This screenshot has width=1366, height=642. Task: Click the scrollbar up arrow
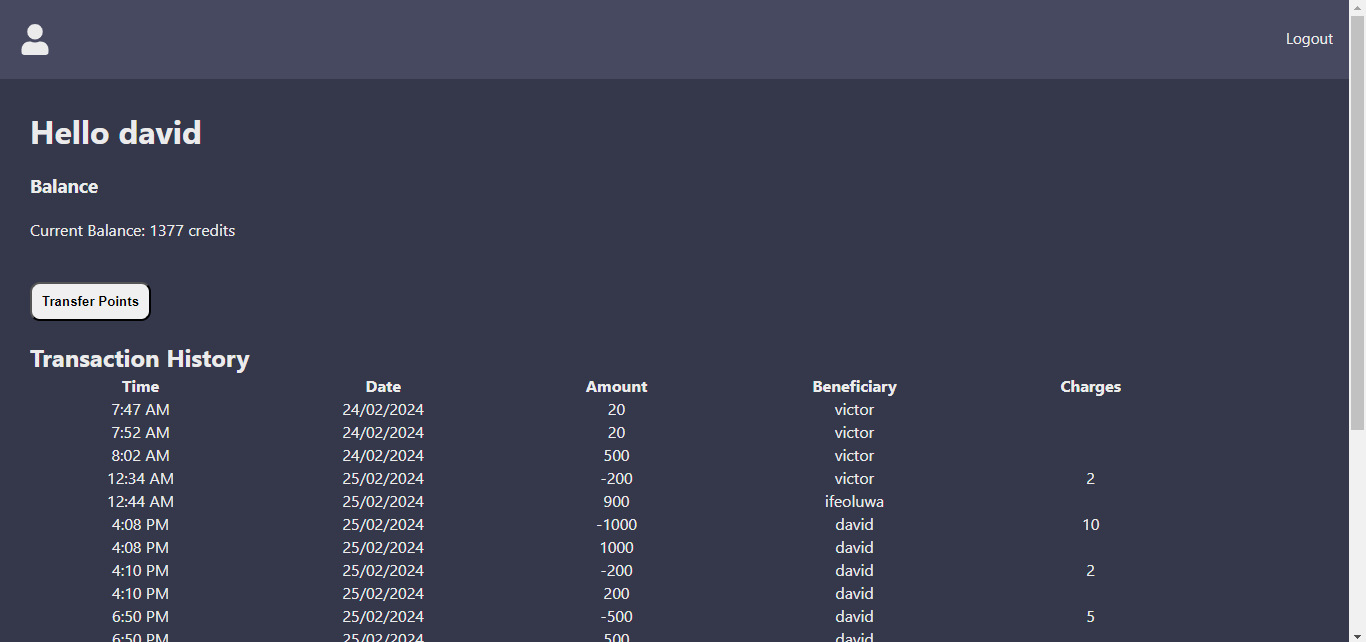click(x=1357, y=6)
